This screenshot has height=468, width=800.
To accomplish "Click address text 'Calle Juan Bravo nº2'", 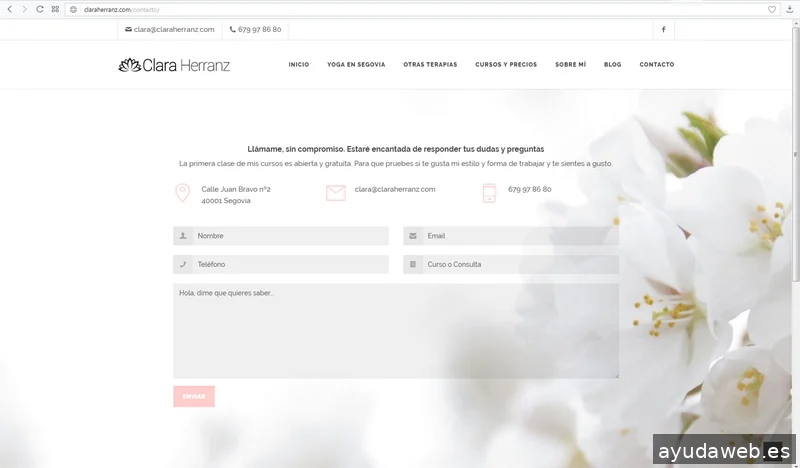I will (236, 189).
